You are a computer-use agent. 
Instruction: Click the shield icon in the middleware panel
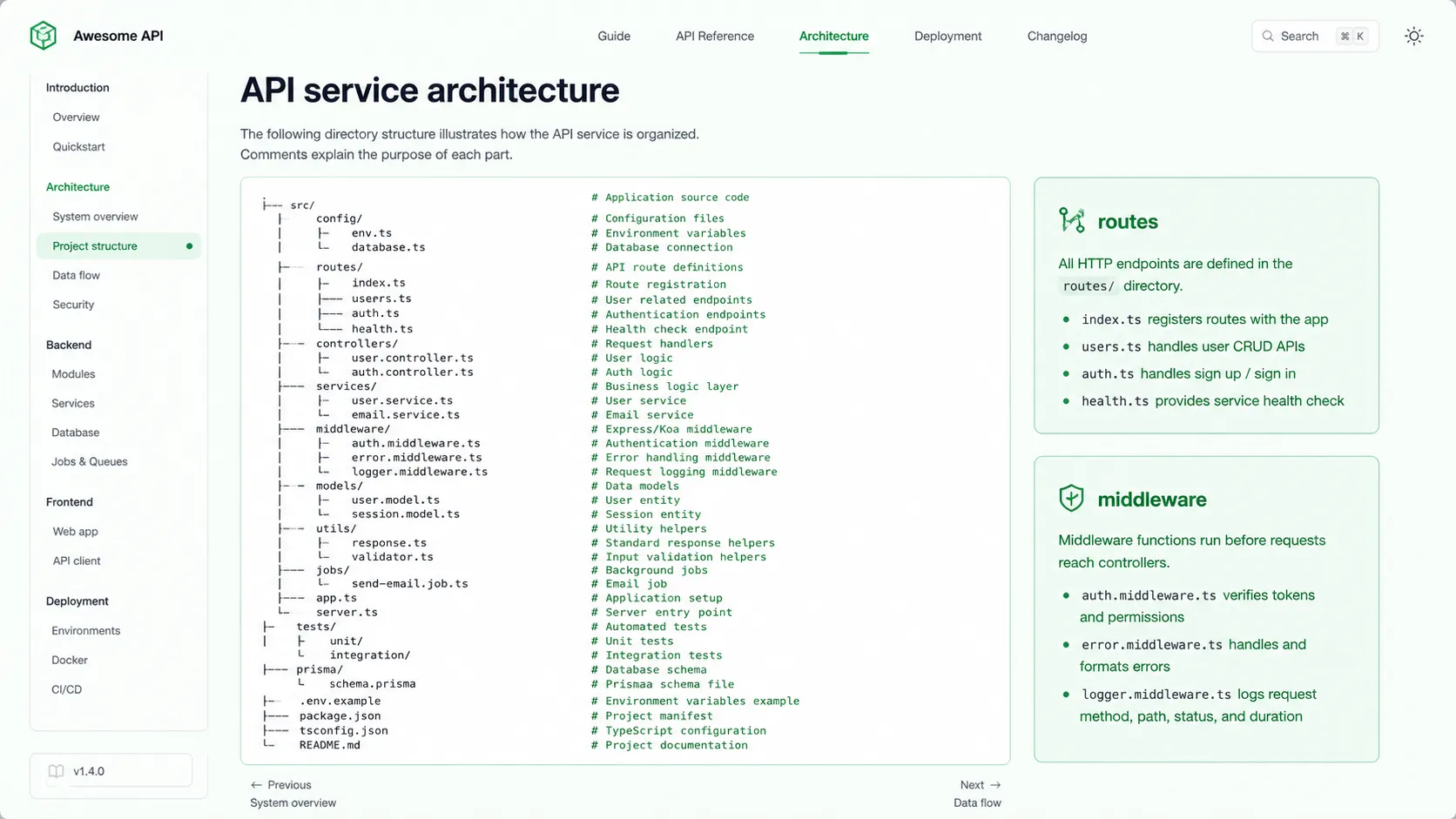tap(1071, 498)
